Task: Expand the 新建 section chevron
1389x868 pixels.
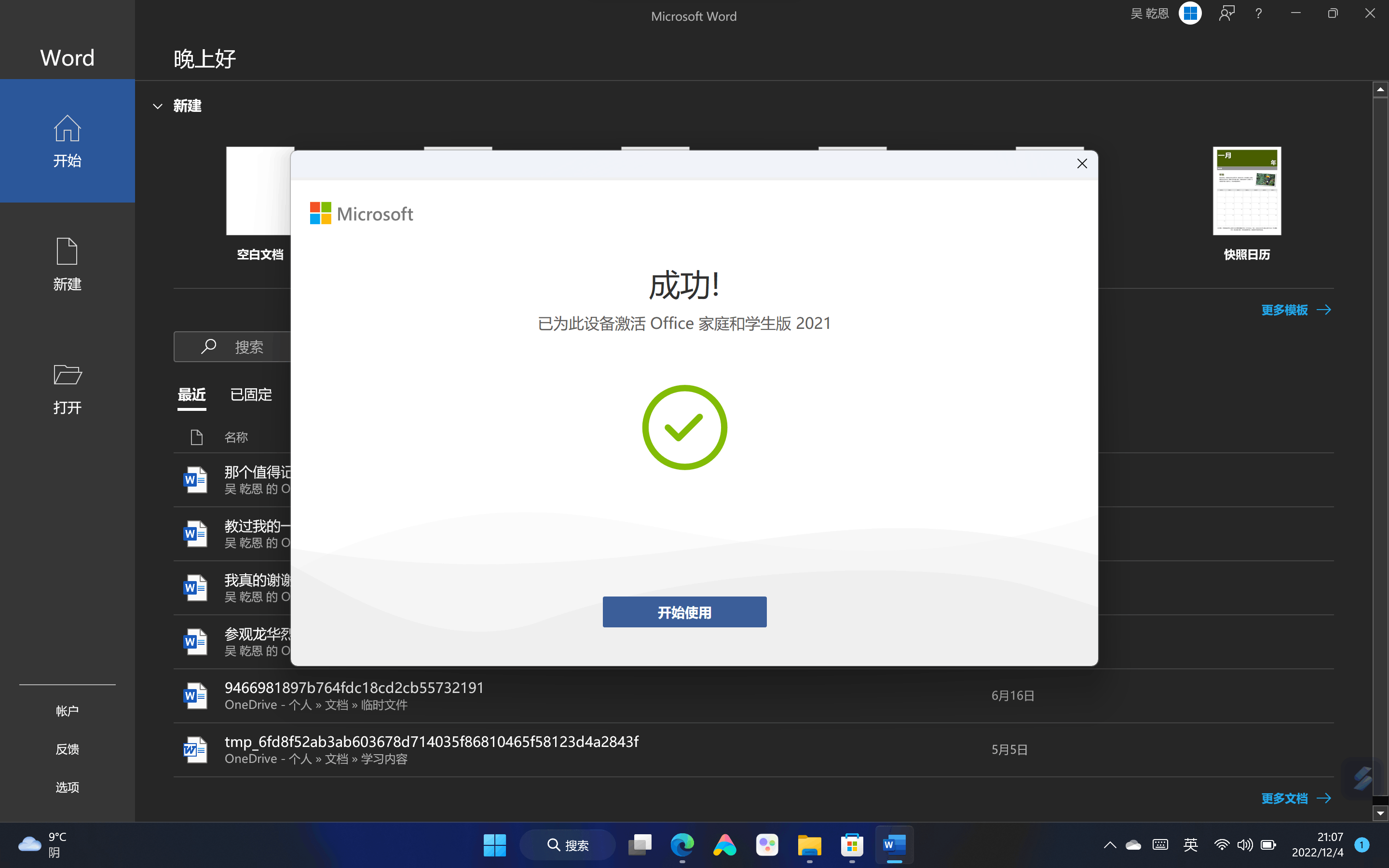Action: coord(157,106)
